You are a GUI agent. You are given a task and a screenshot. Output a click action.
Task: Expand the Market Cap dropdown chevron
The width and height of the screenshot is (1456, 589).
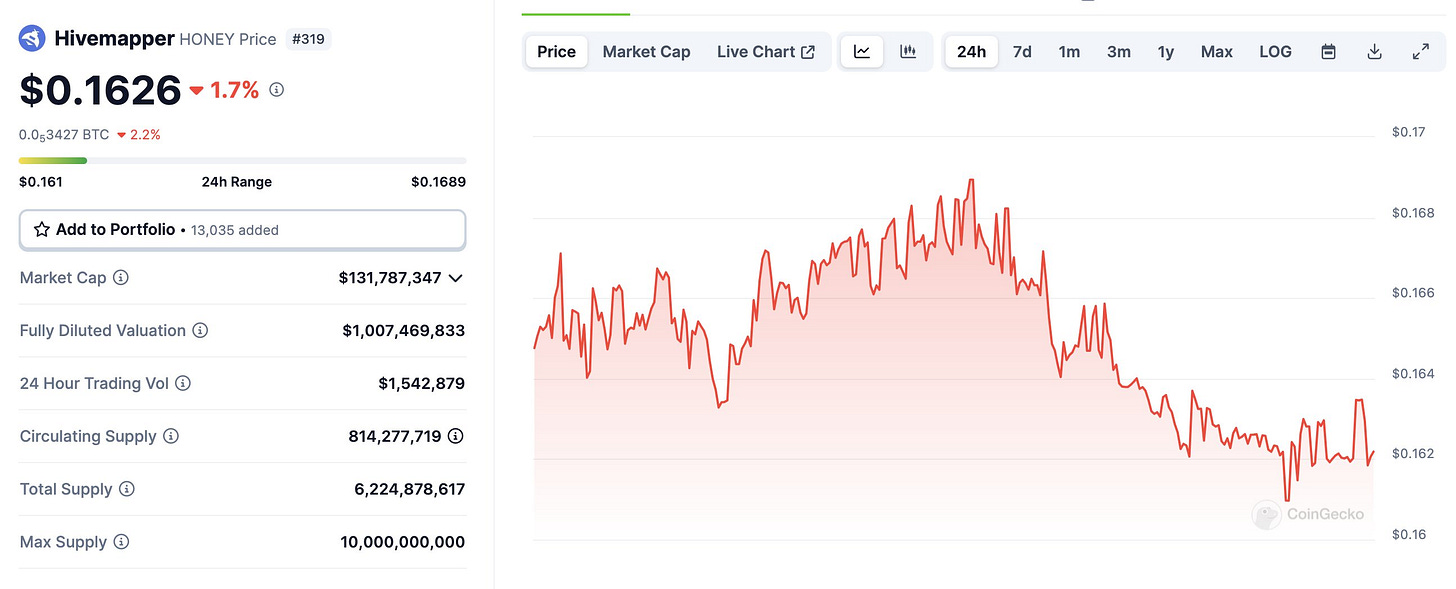(456, 278)
